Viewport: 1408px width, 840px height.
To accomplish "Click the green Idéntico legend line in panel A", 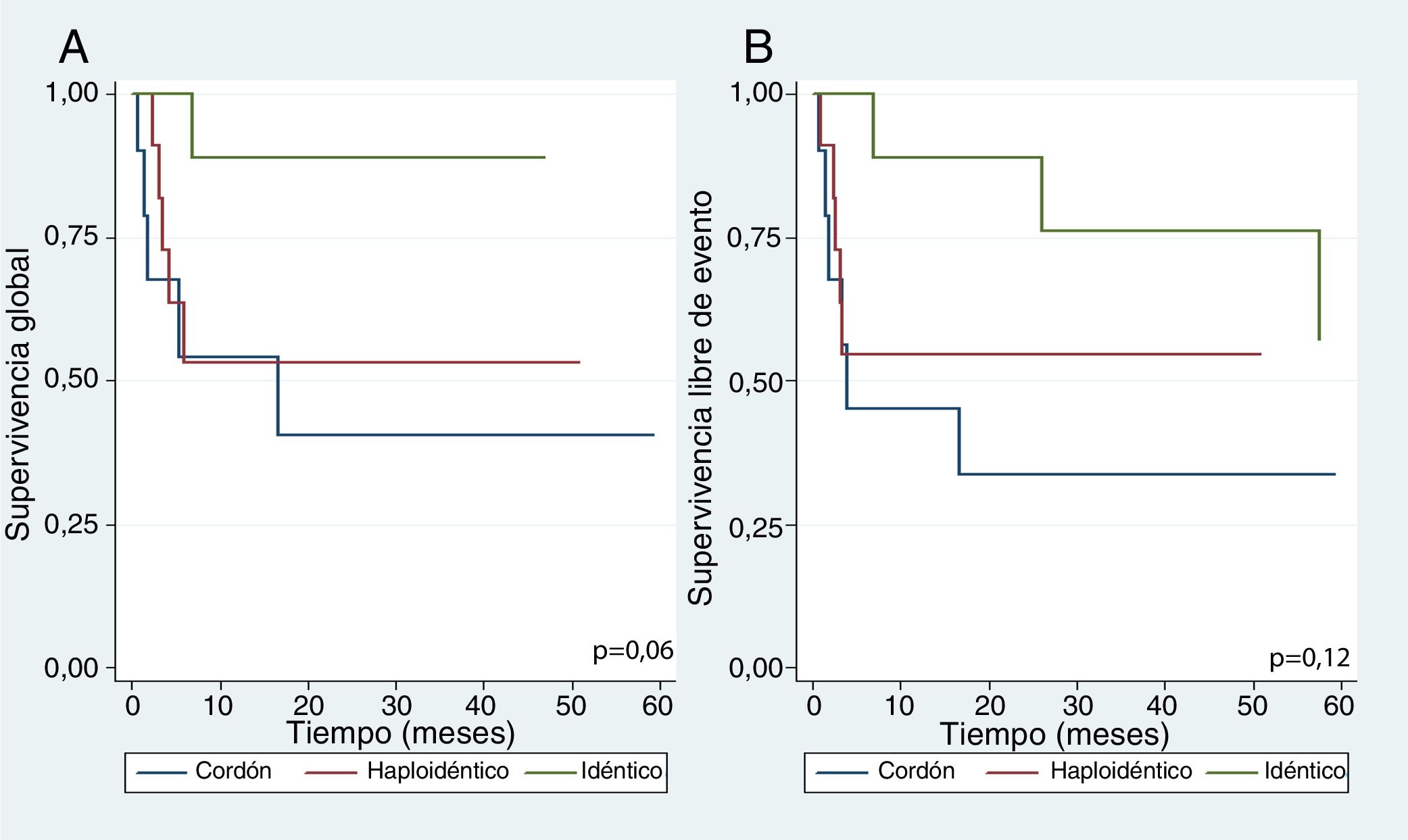I will pyautogui.click(x=552, y=772).
